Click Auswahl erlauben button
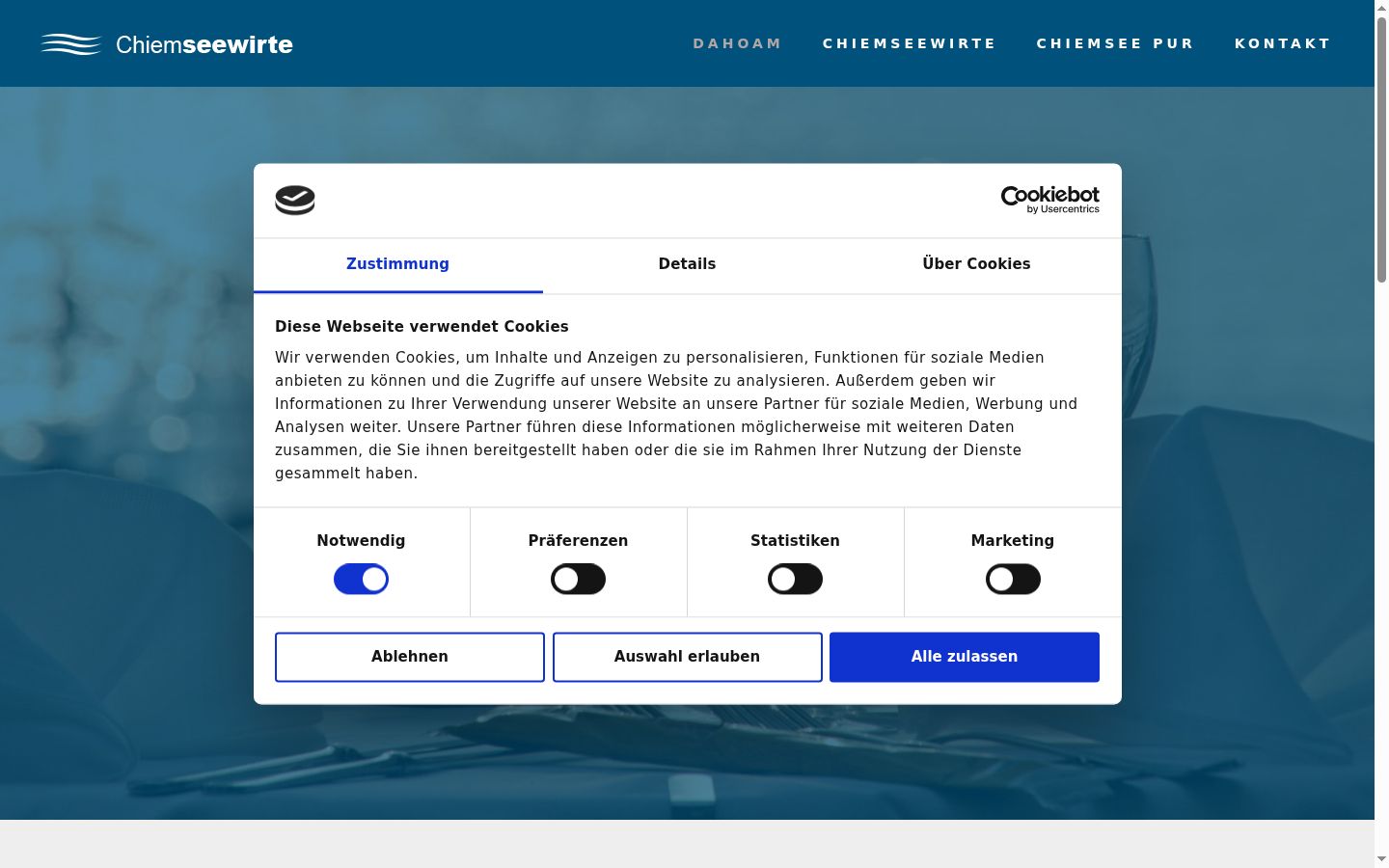 (x=687, y=657)
